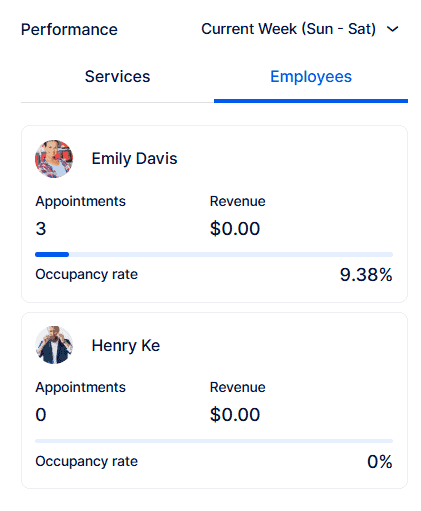
Task: Click the chevron next to Current Week
Action: click(x=392, y=29)
